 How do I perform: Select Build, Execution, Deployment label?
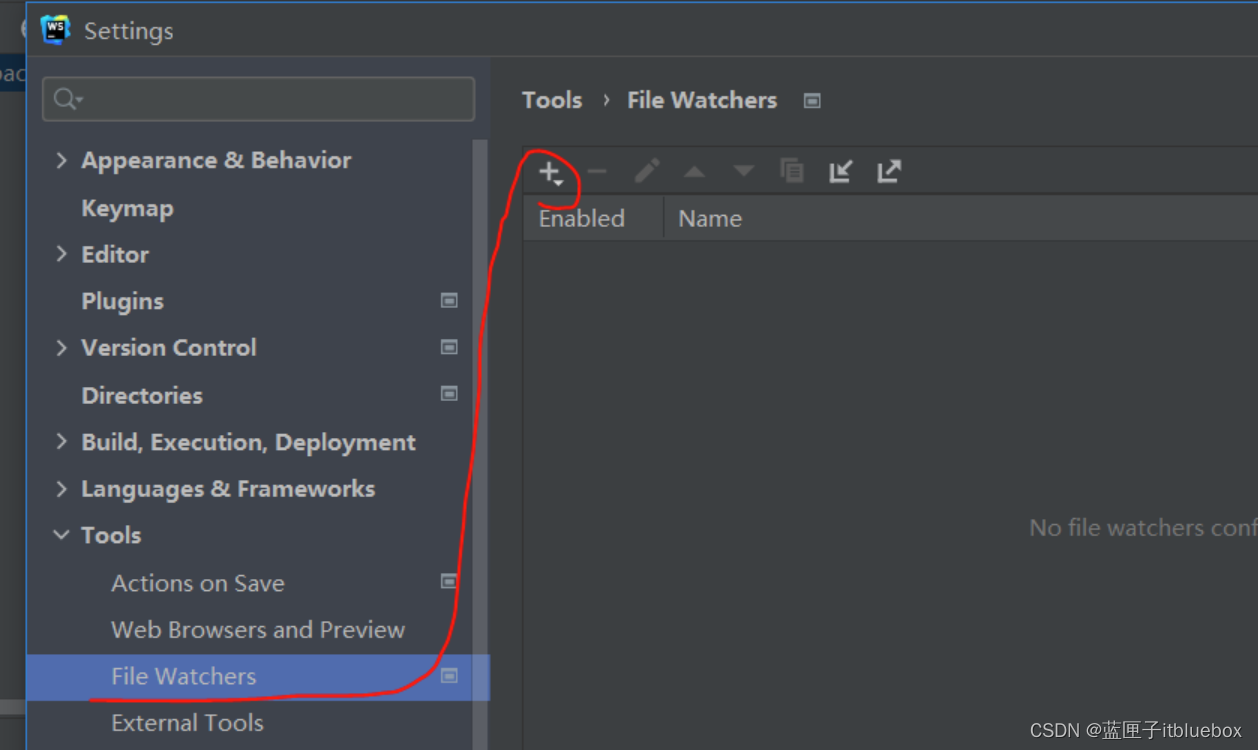click(x=248, y=442)
